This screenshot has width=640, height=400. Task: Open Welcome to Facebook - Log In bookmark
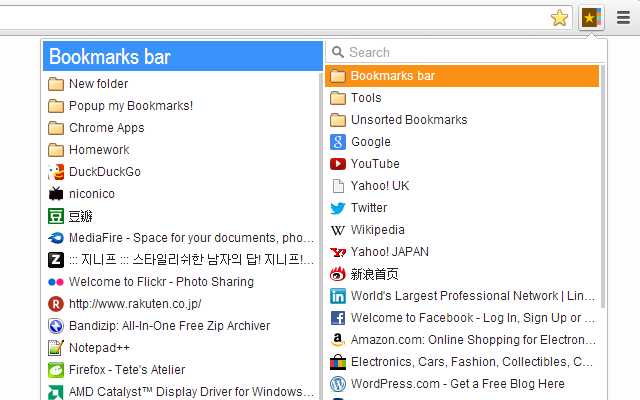pyautogui.click(x=473, y=318)
